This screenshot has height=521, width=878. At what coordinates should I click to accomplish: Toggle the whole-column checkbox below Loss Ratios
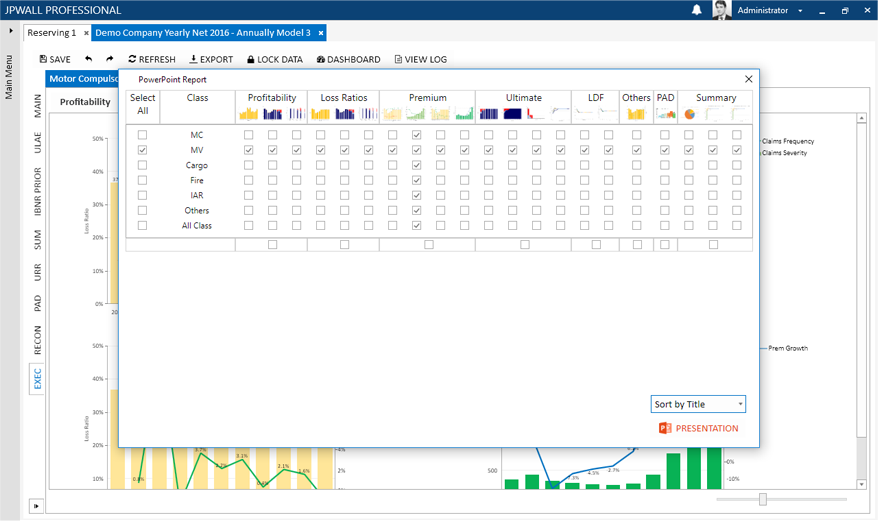coord(344,245)
